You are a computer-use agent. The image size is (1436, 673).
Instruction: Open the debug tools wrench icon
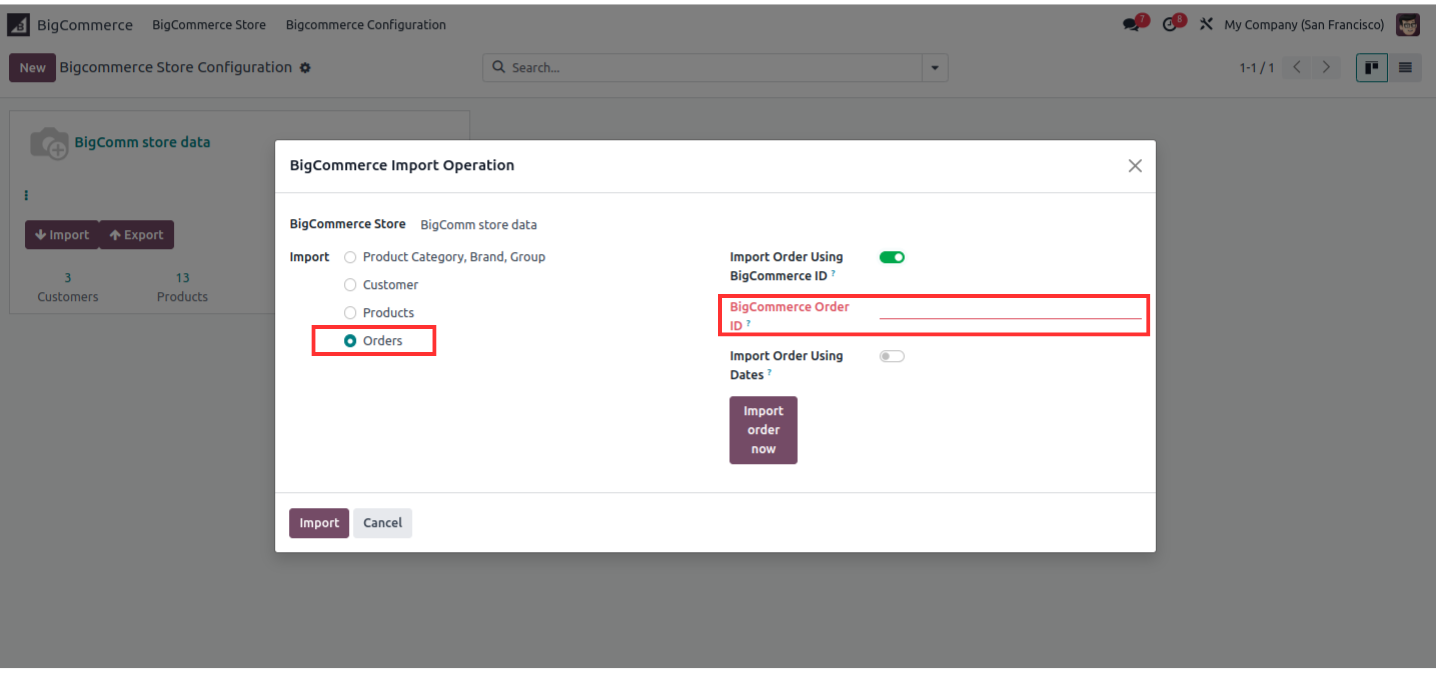tap(1206, 25)
